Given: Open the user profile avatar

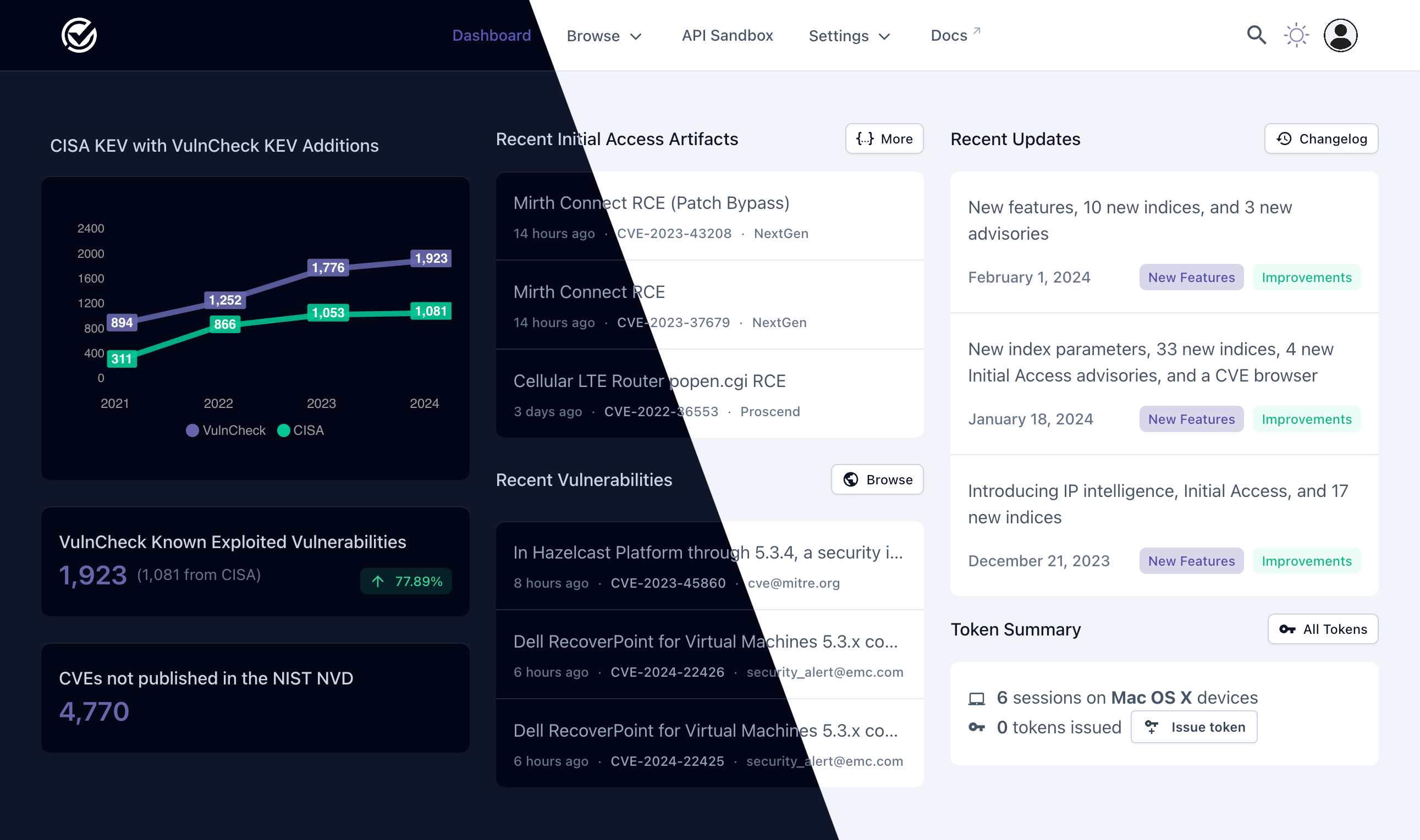Looking at the screenshot, I should [1340, 35].
